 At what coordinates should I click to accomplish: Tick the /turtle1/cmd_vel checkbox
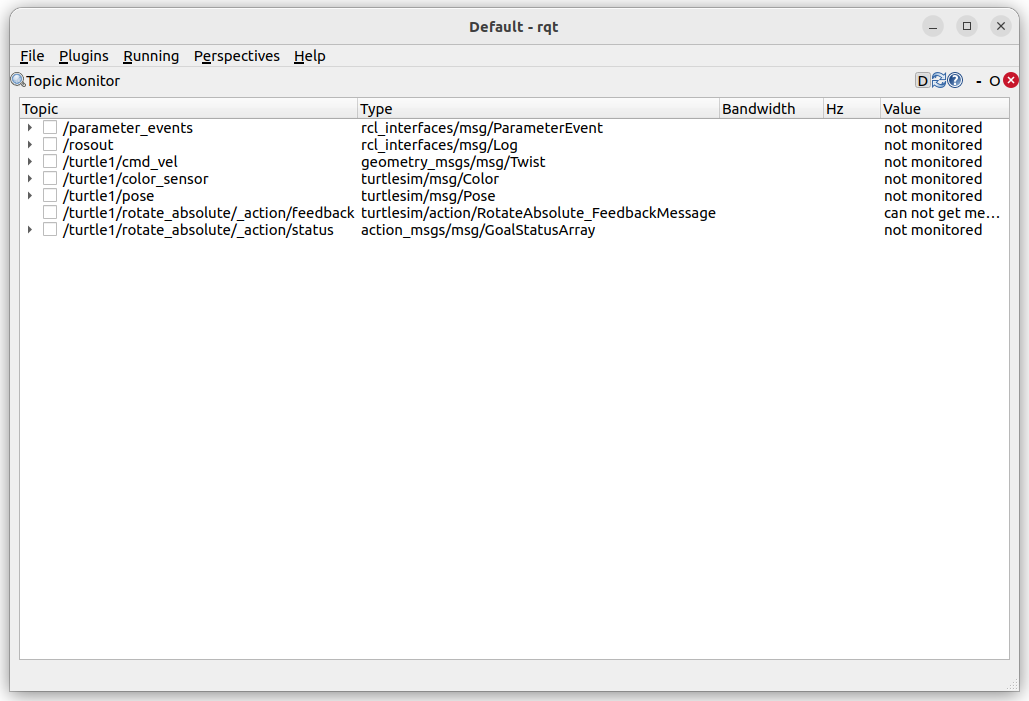50,161
